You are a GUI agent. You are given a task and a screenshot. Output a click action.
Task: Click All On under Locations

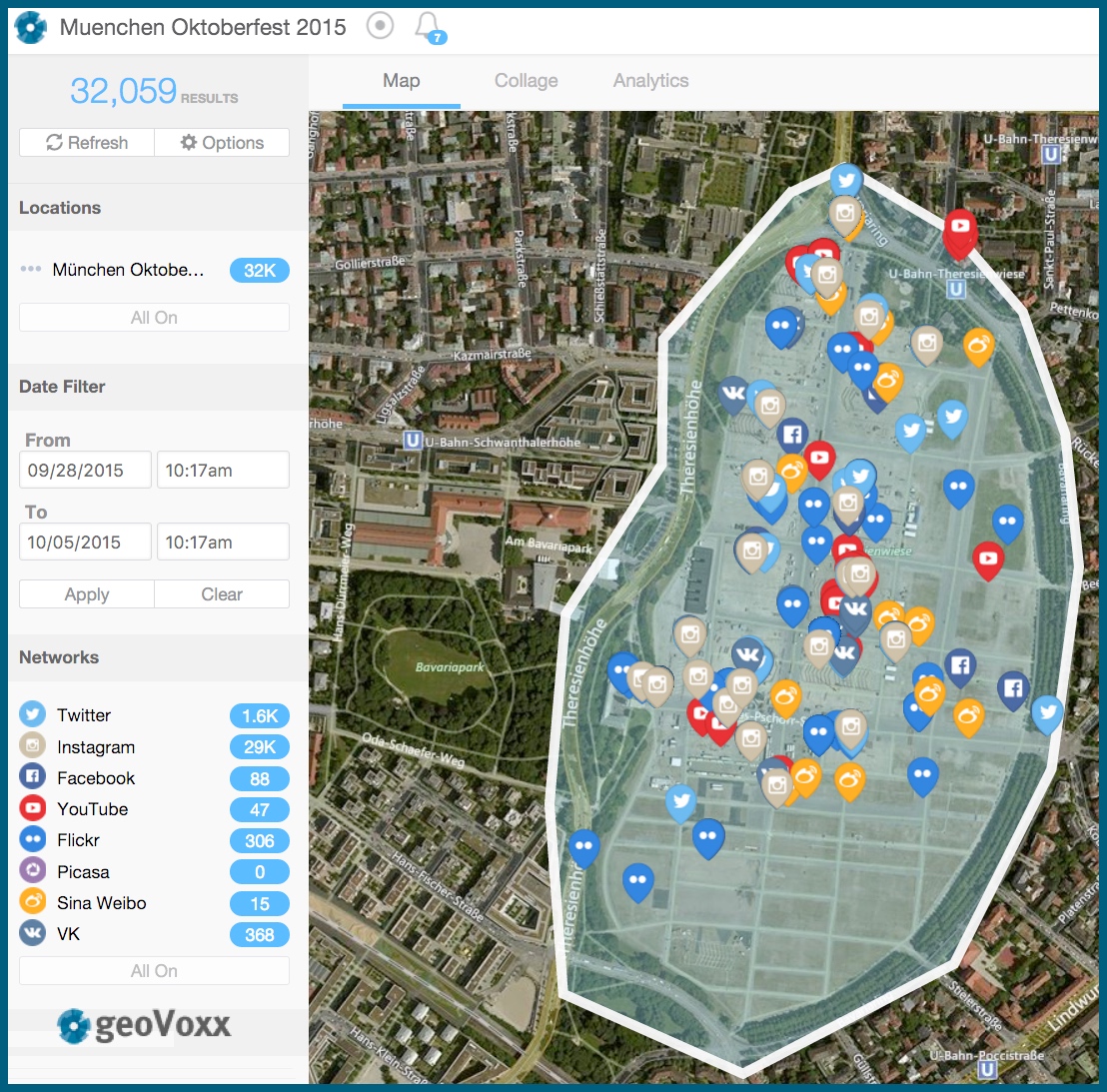pyautogui.click(x=154, y=317)
